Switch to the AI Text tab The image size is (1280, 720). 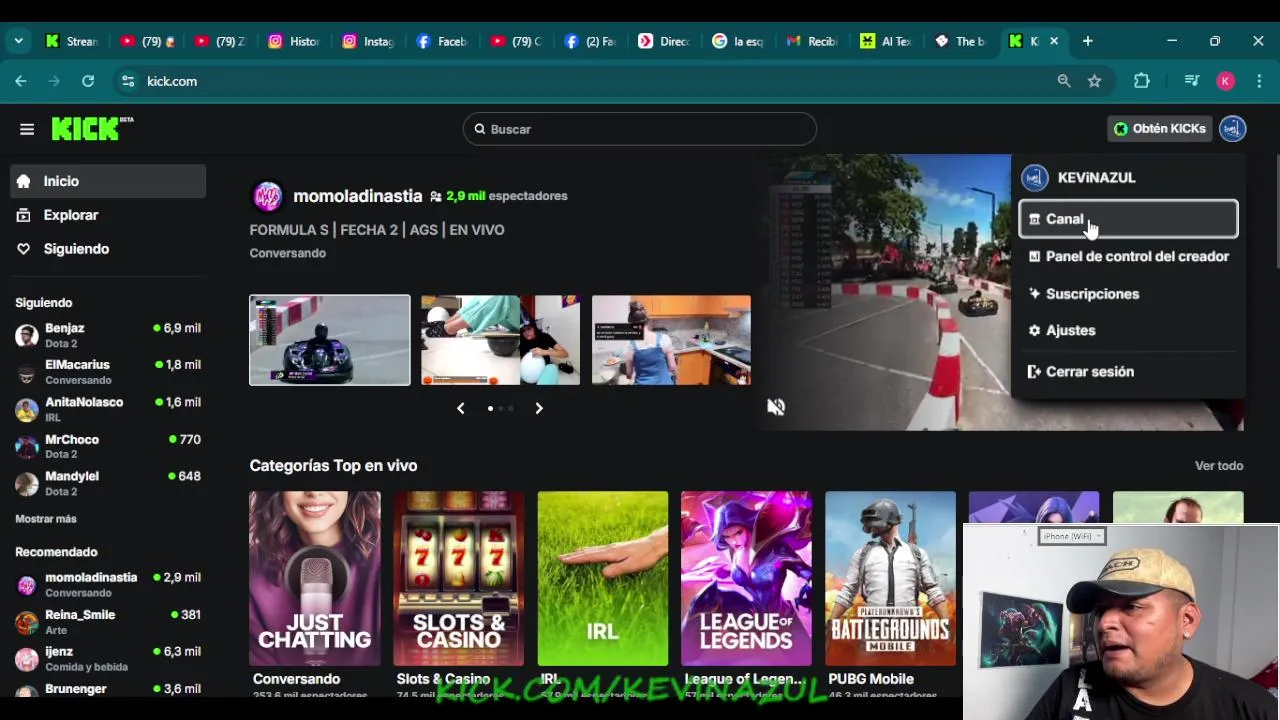(x=886, y=41)
